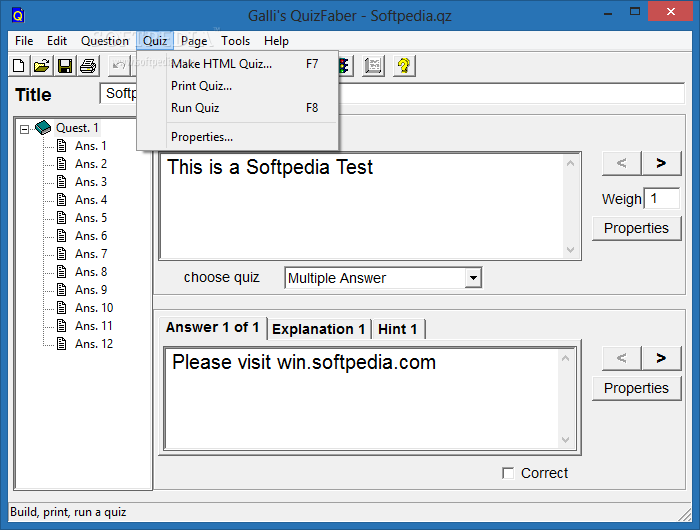
Task: Click answer text scrollbar up arrow
Action: [565, 358]
